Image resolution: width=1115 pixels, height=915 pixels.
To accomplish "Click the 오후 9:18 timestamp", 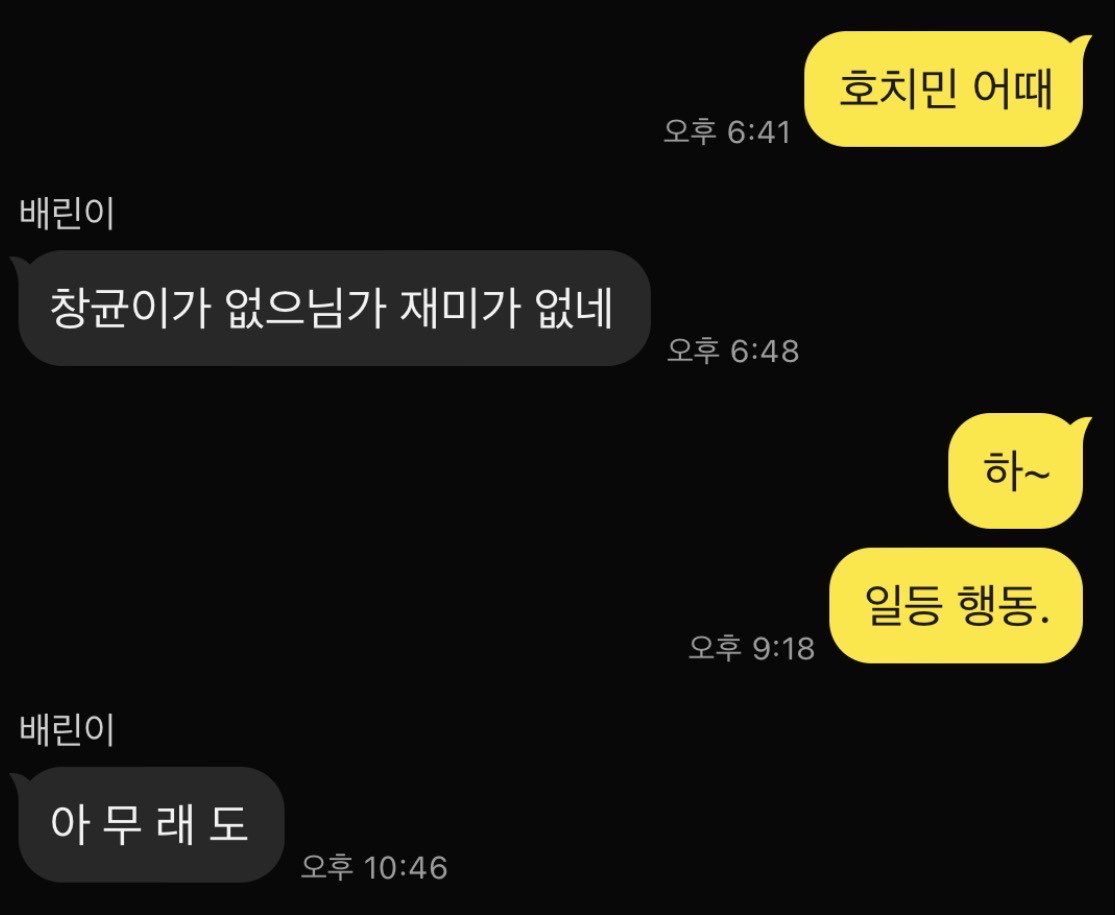I will pyautogui.click(x=752, y=648).
